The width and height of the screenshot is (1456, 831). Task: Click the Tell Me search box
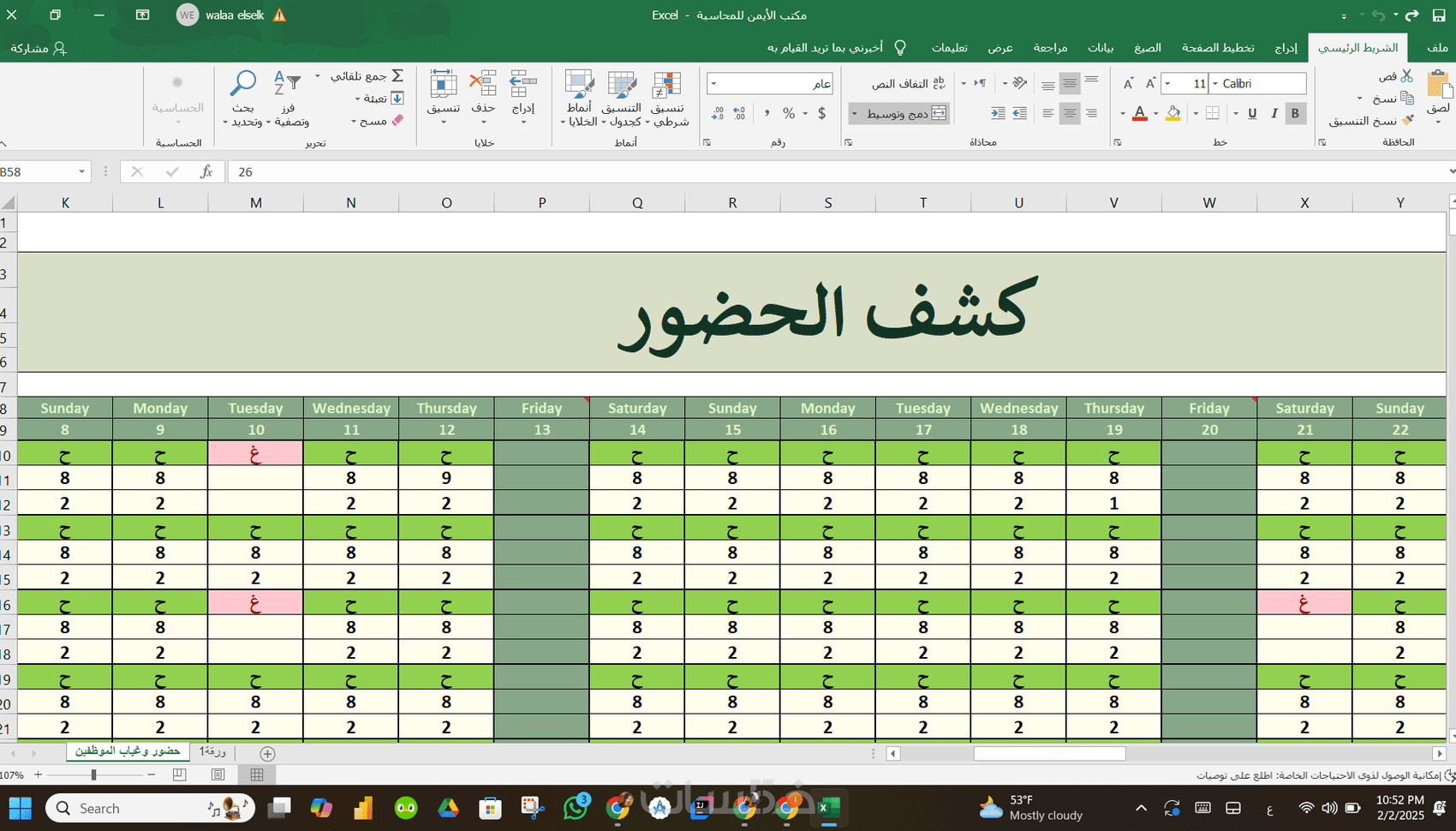pos(836,48)
